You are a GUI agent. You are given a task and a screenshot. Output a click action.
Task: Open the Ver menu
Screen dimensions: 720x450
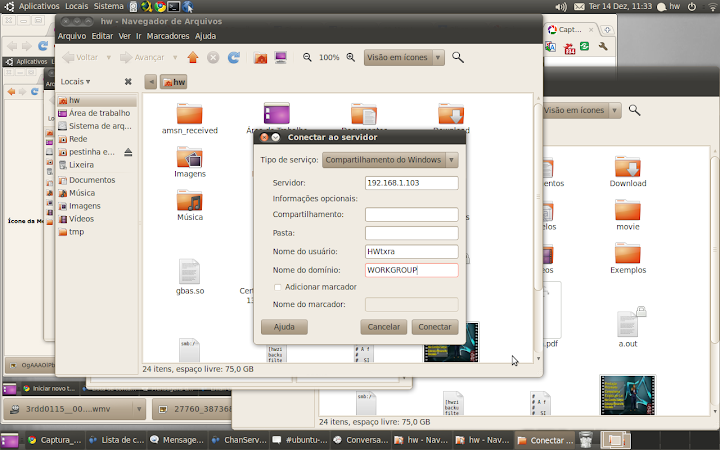[124, 36]
